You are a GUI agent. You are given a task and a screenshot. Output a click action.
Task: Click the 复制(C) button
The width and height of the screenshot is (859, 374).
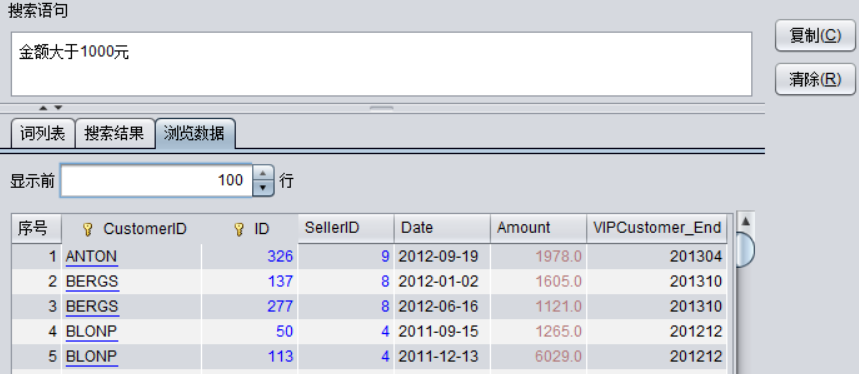coord(815,36)
